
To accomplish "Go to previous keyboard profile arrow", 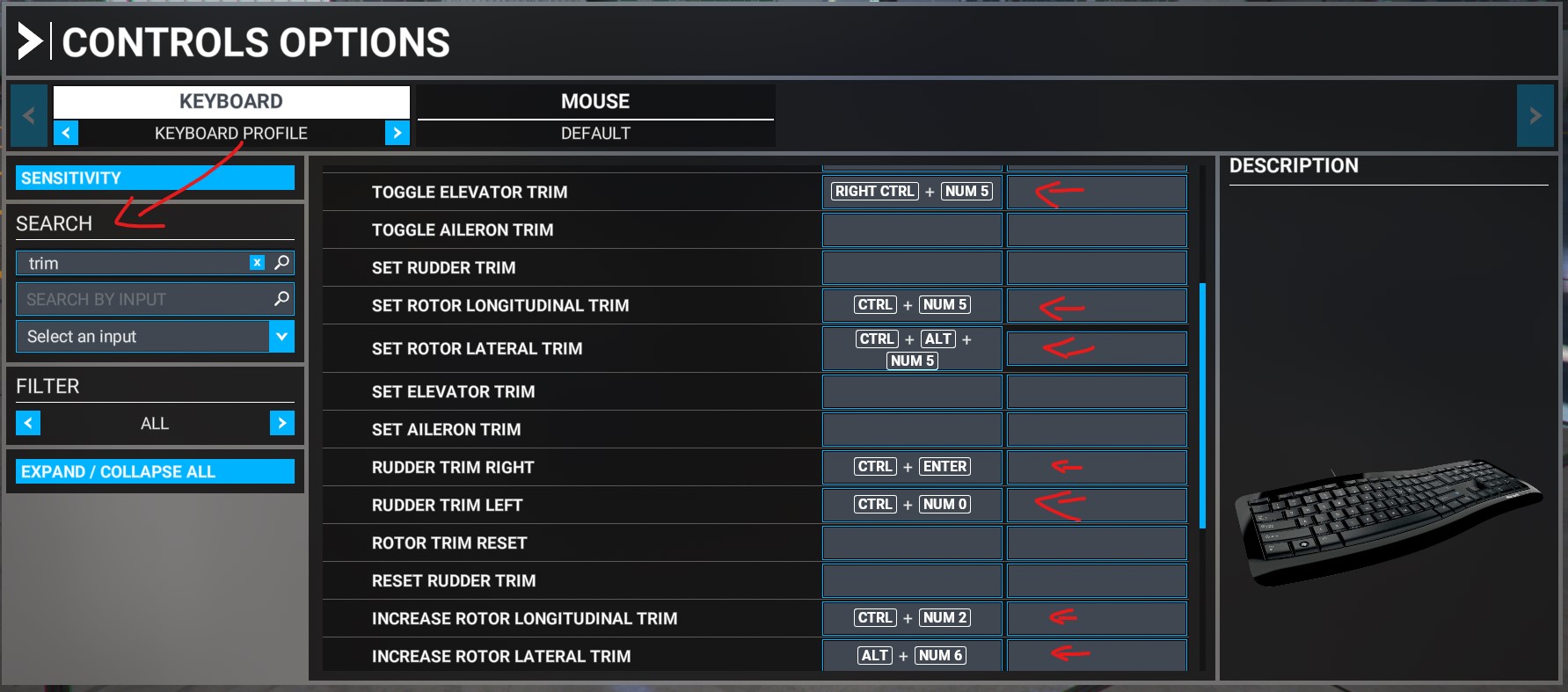I will coord(66,133).
